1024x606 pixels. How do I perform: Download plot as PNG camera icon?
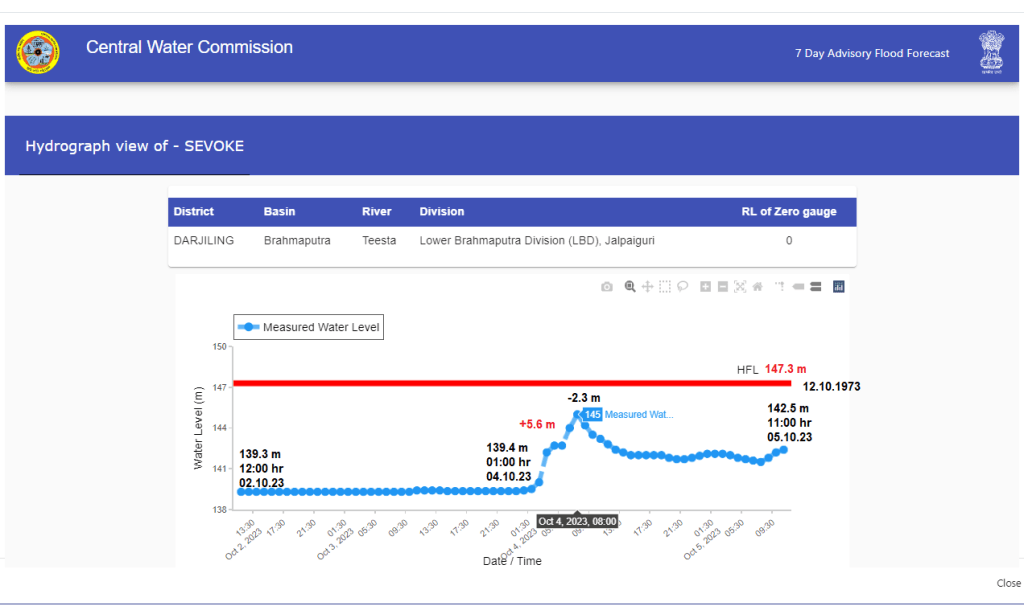click(607, 287)
